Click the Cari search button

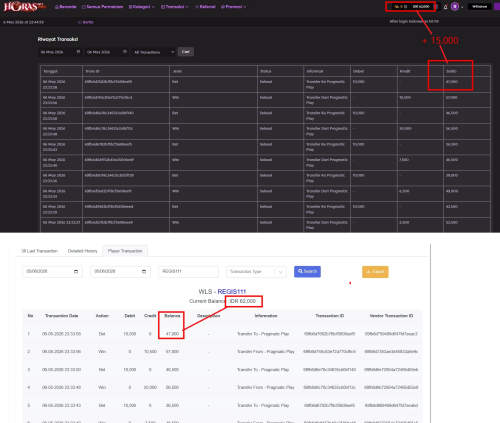pos(186,52)
